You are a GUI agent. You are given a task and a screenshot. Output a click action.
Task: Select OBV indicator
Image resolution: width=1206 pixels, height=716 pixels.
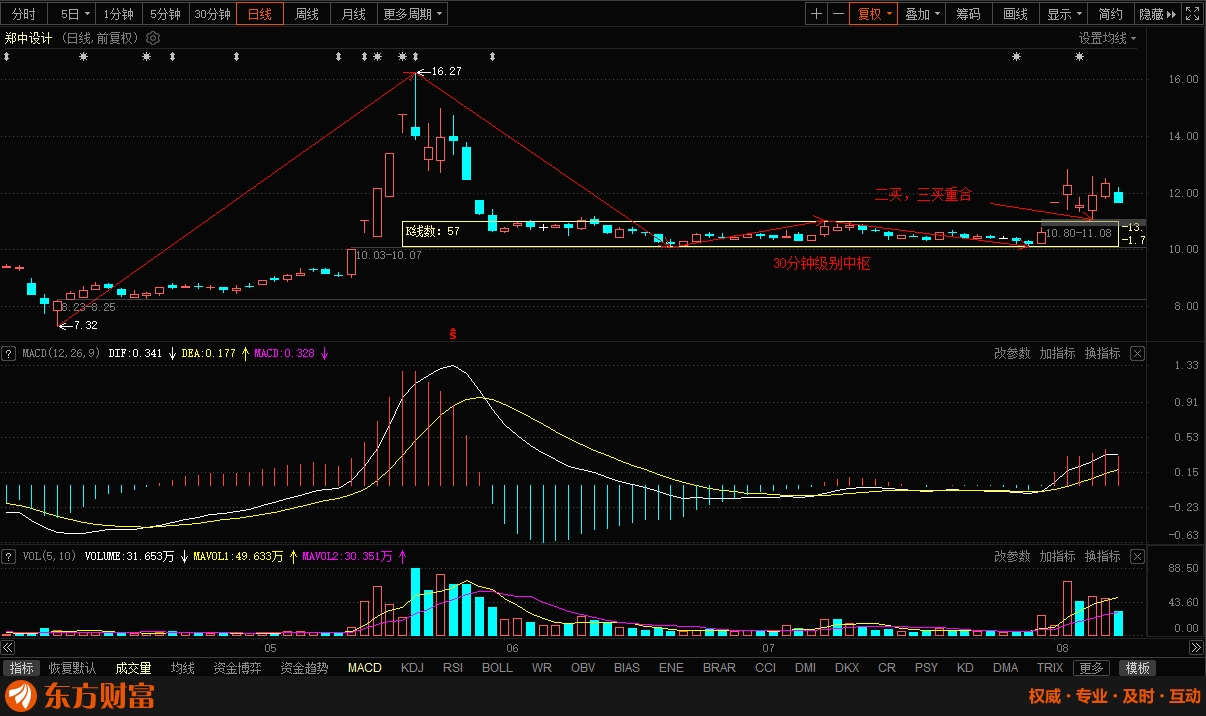pyautogui.click(x=583, y=668)
